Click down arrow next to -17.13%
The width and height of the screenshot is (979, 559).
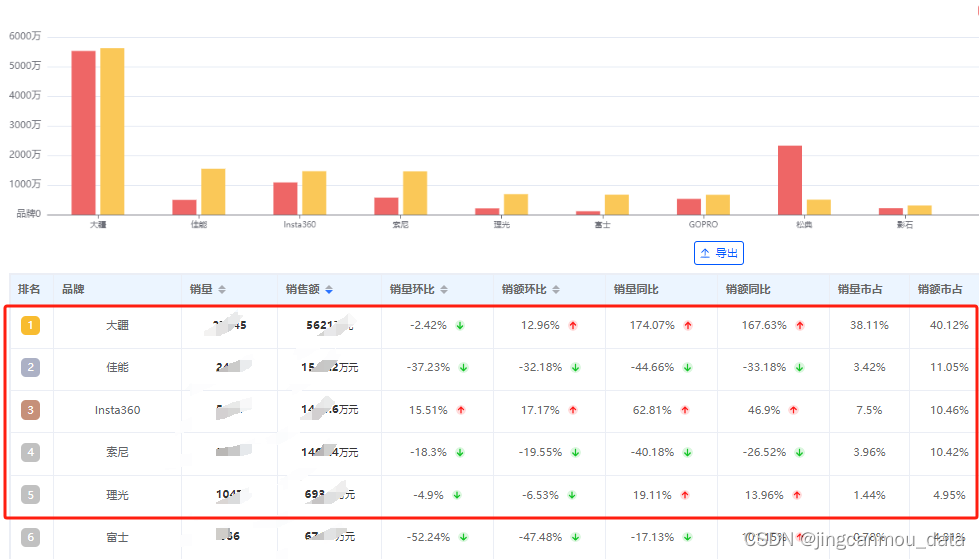click(687, 537)
